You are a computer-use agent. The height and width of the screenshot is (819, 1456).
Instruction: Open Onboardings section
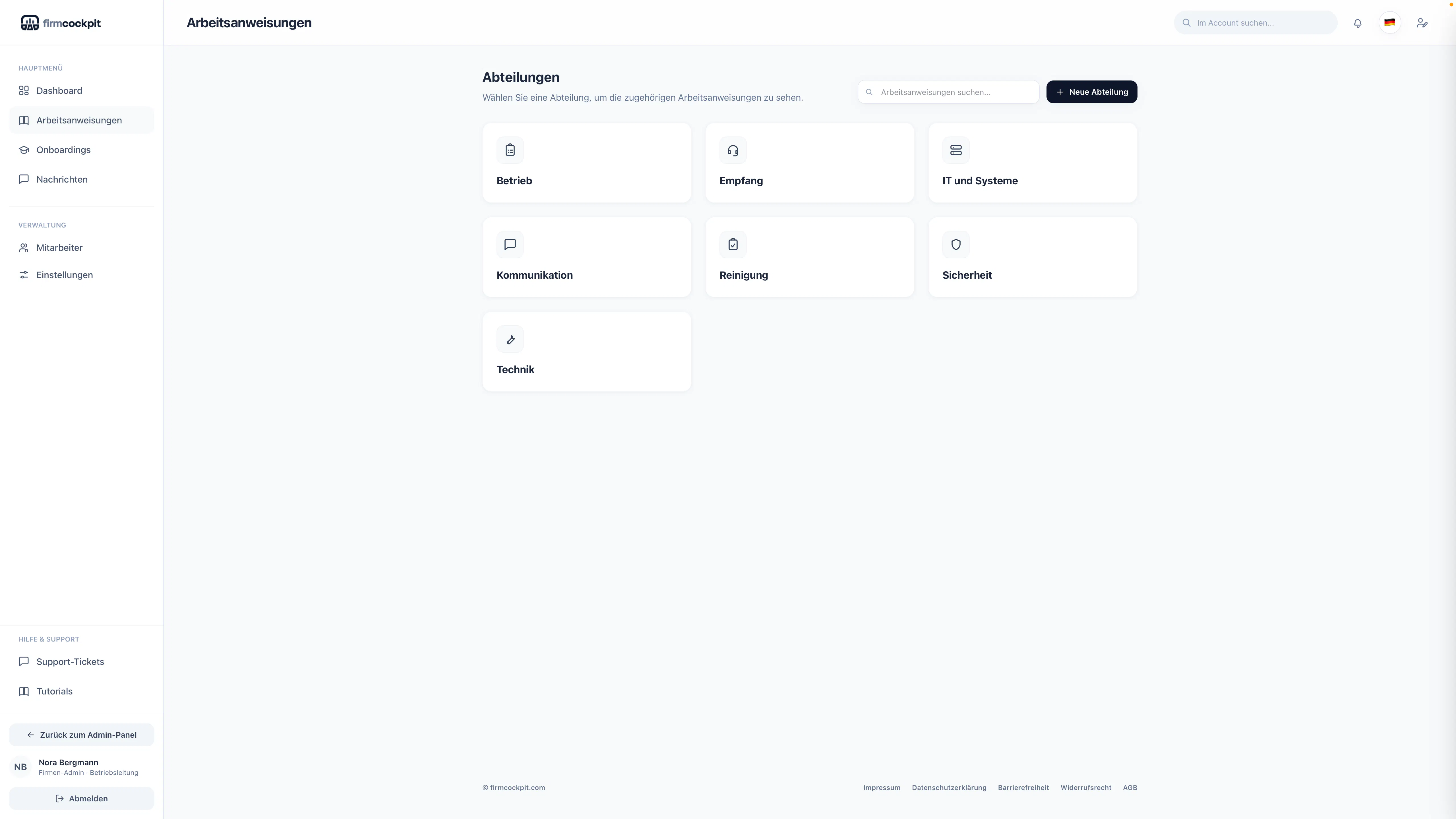point(81,150)
